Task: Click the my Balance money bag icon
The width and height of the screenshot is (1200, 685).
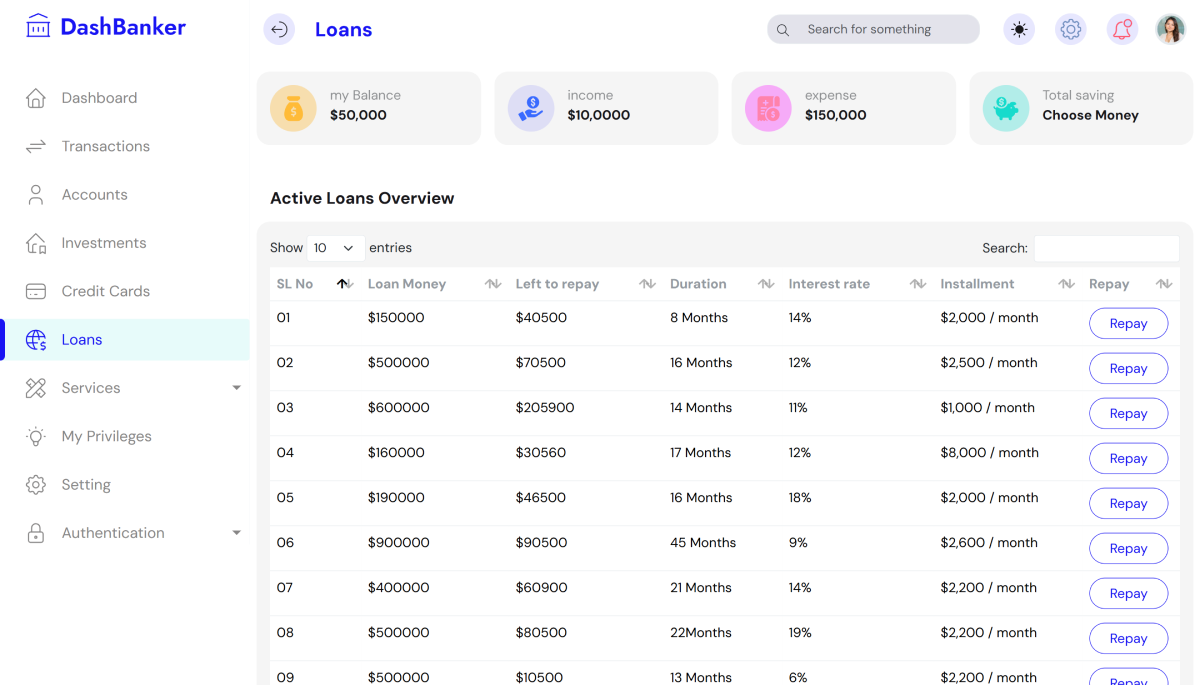Action: coord(293,108)
